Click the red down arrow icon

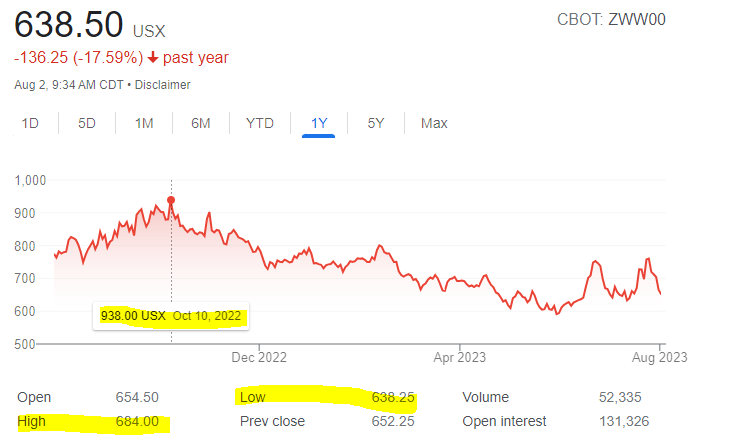(153, 57)
